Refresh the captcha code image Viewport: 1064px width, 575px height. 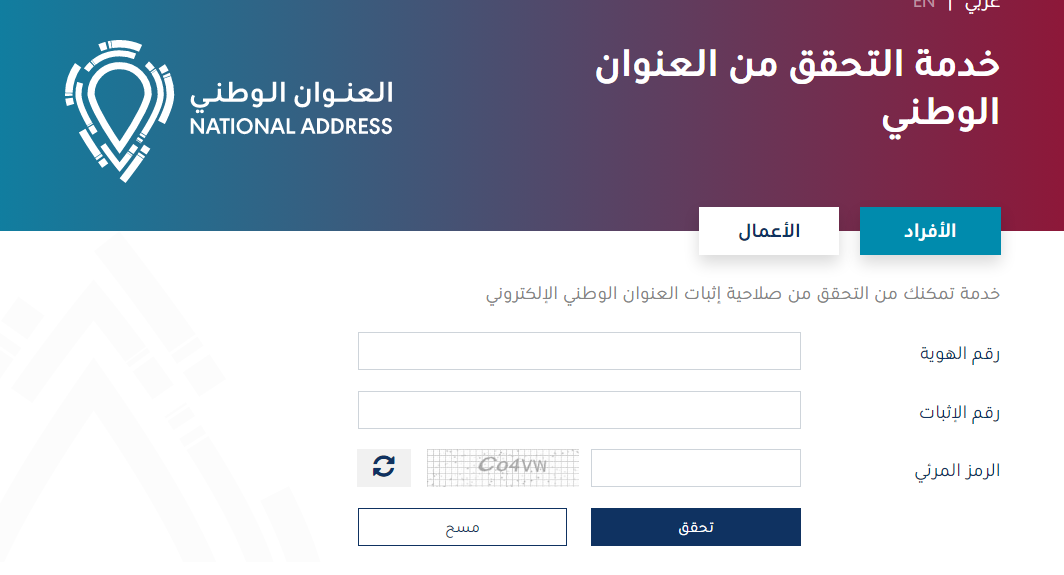384,468
